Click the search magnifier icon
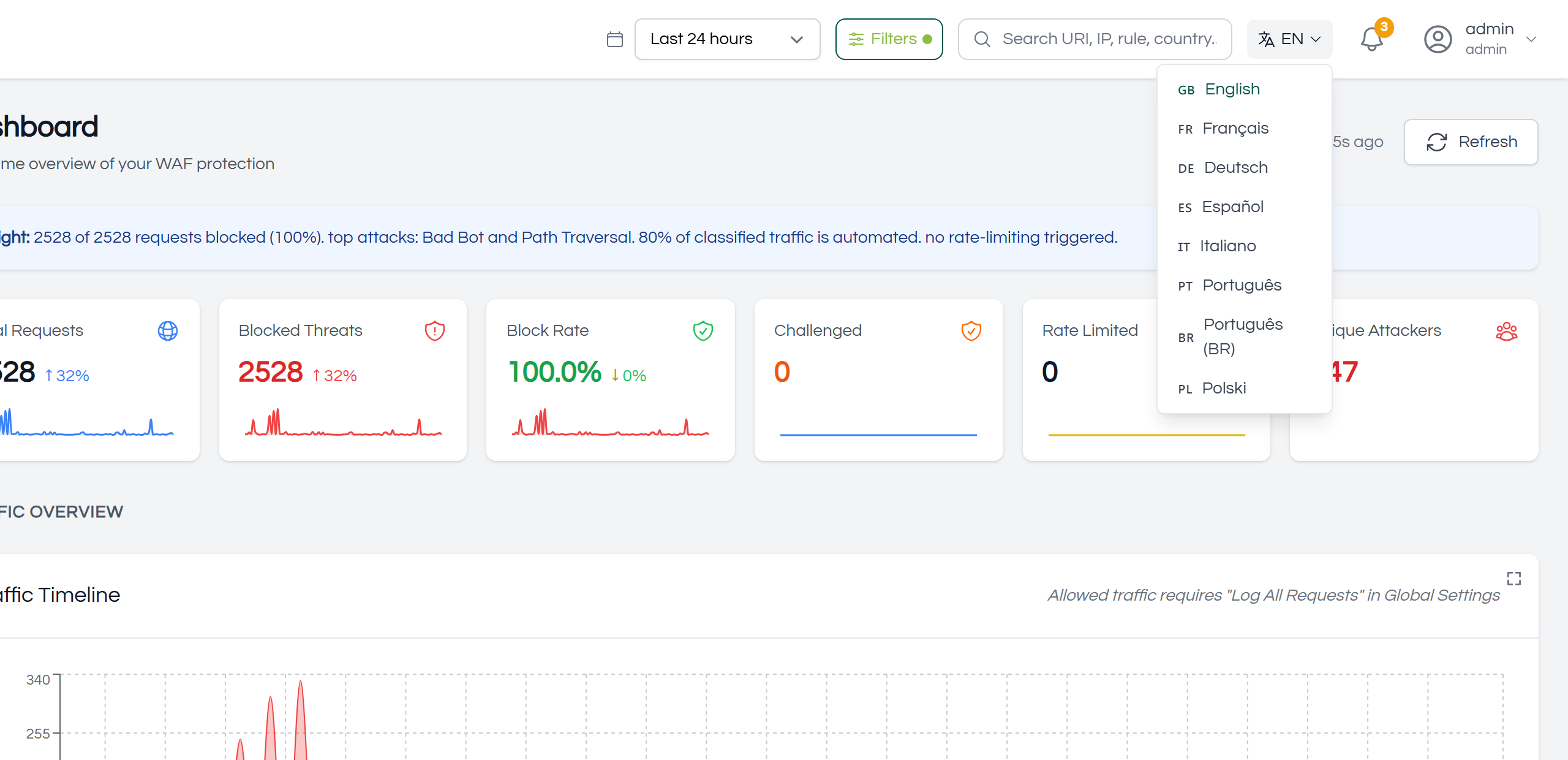1568x760 pixels. click(982, 39)
